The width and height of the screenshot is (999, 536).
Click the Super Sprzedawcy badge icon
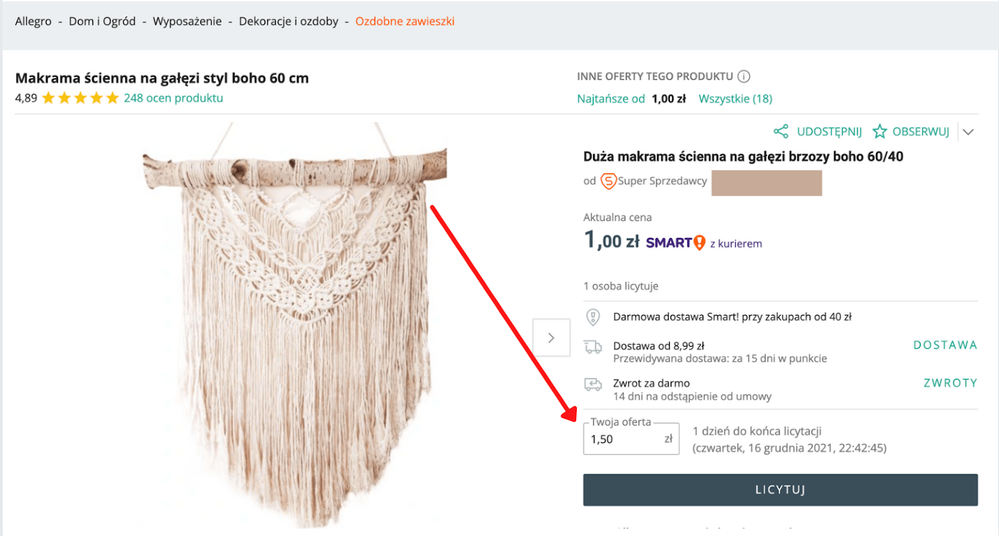click(608, 181)
